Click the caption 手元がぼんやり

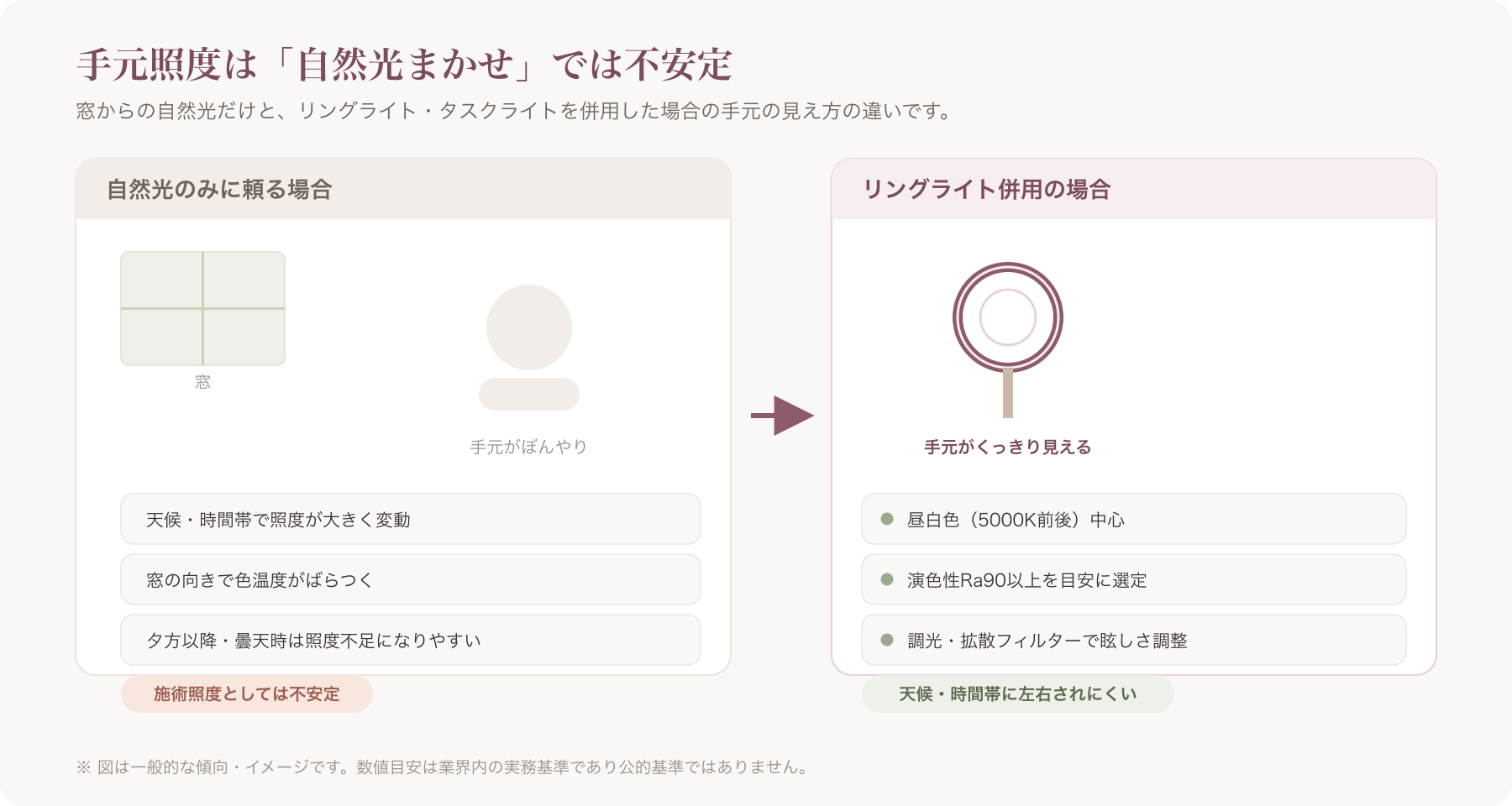[528, 447]
